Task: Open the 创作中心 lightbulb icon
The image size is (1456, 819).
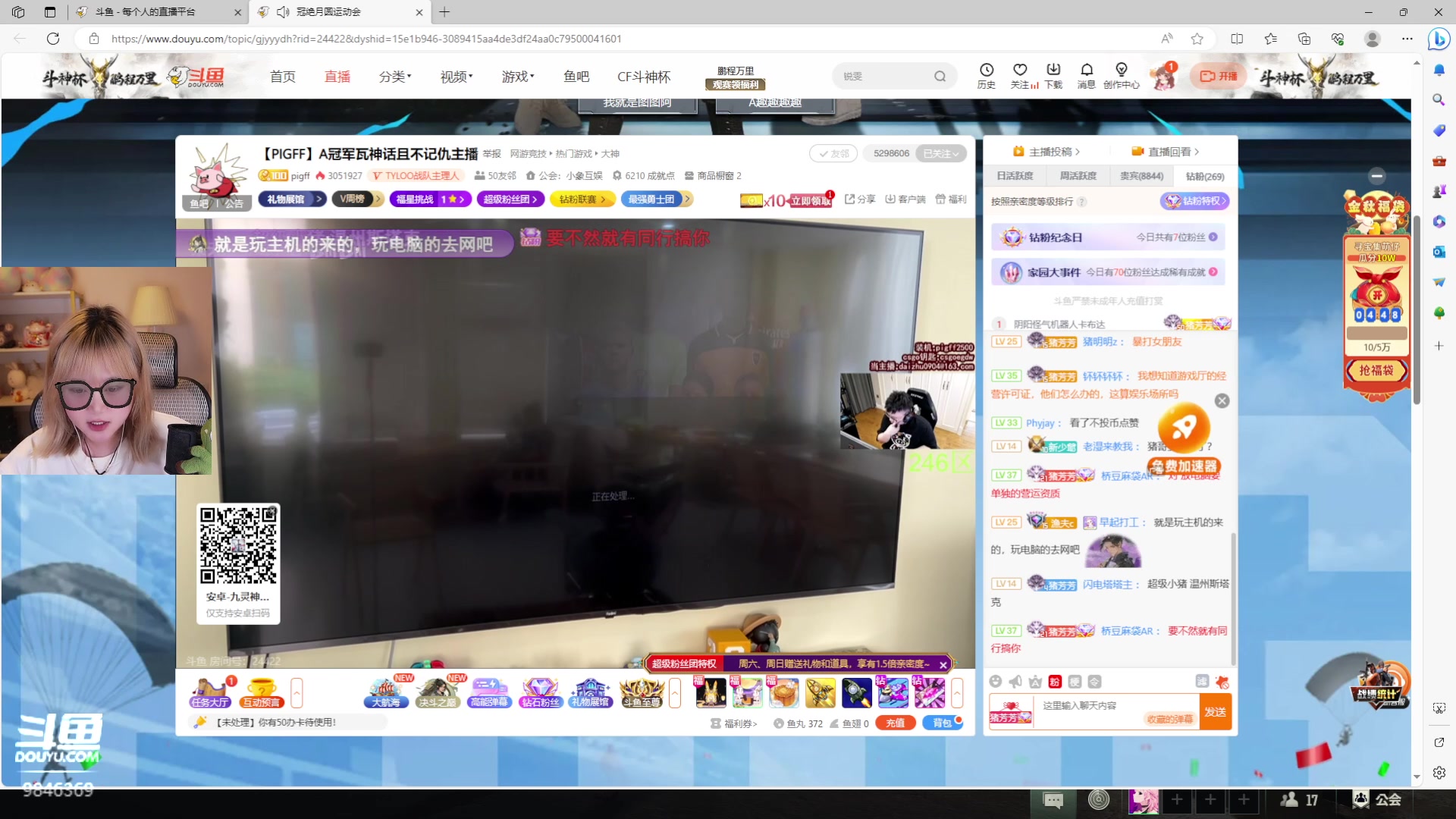Action: point(1122,75)
